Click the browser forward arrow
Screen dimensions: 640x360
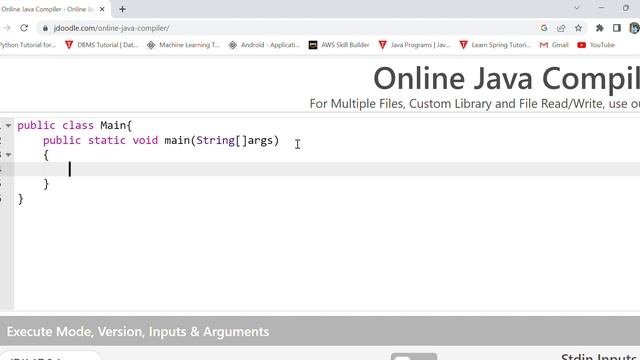coord(7,28)
